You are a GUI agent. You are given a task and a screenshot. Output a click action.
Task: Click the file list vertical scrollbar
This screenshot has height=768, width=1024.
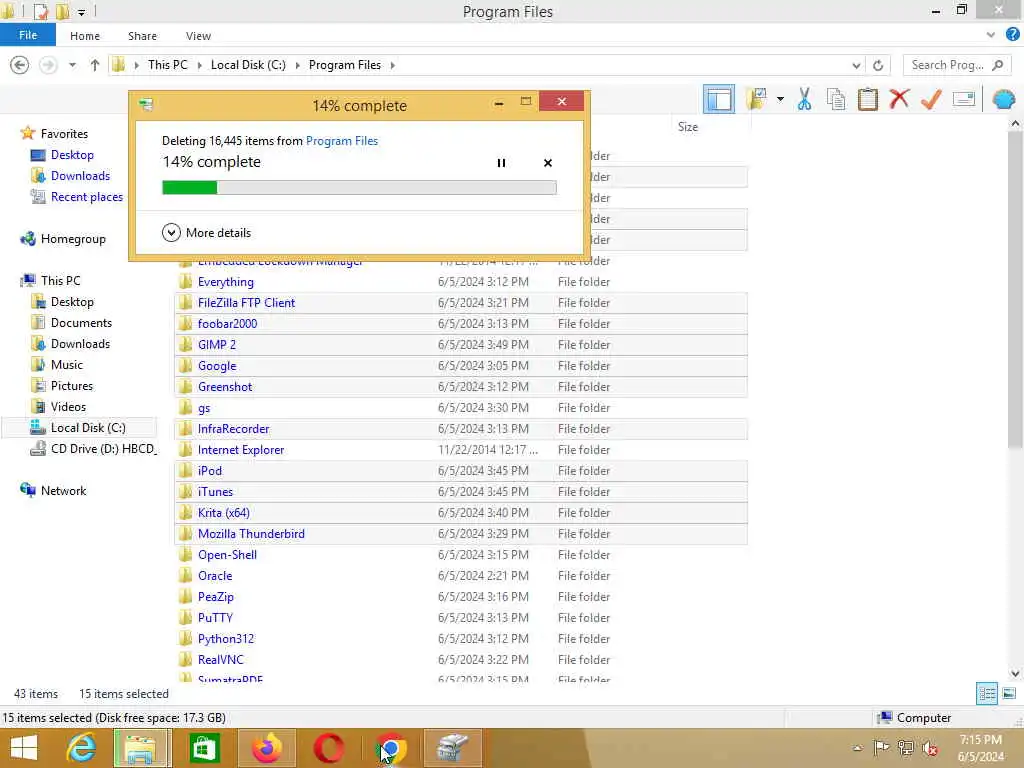point(1015,291)
